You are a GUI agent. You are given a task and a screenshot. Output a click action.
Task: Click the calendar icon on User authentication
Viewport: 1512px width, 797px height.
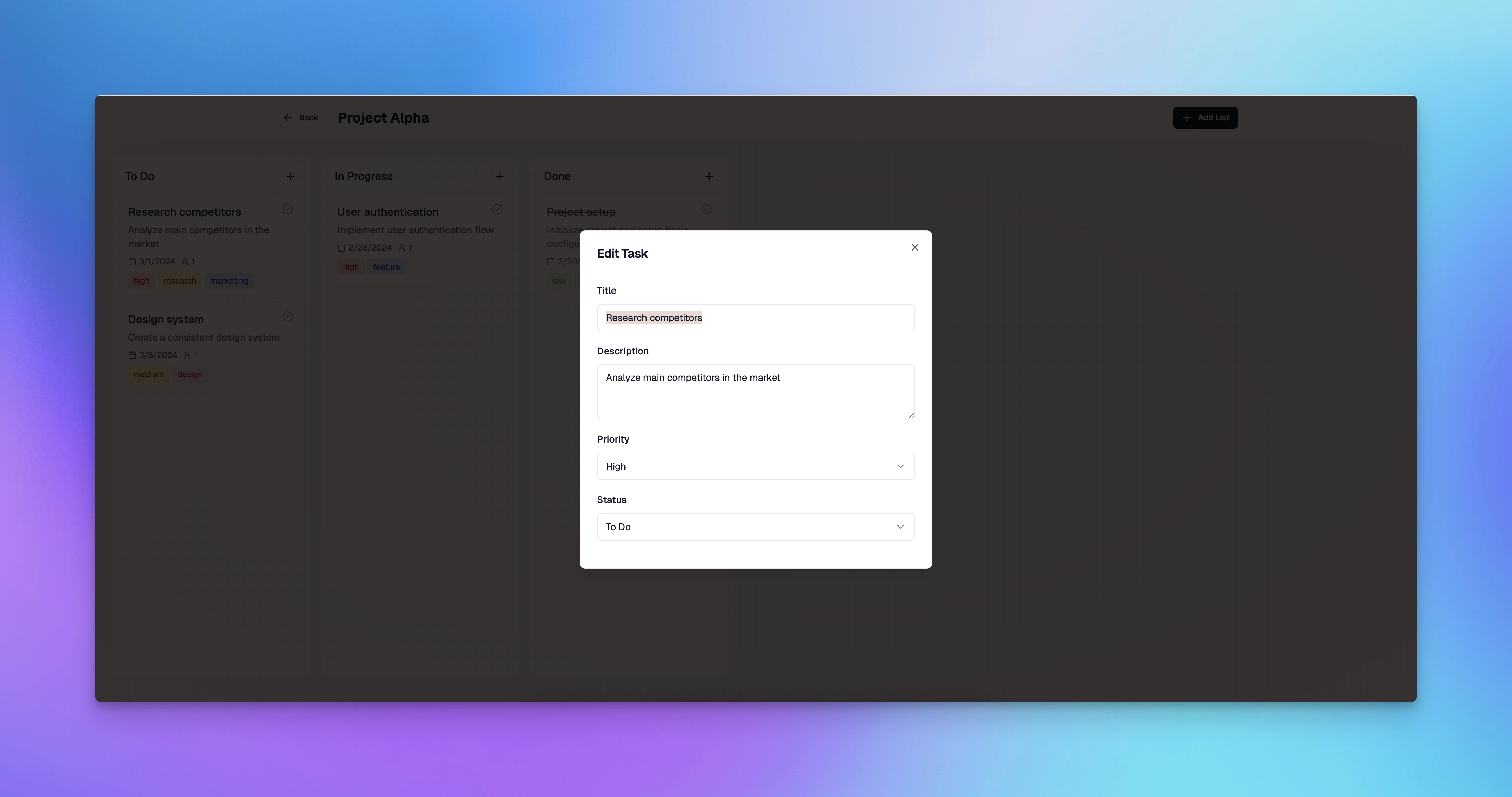click(341, 248)
